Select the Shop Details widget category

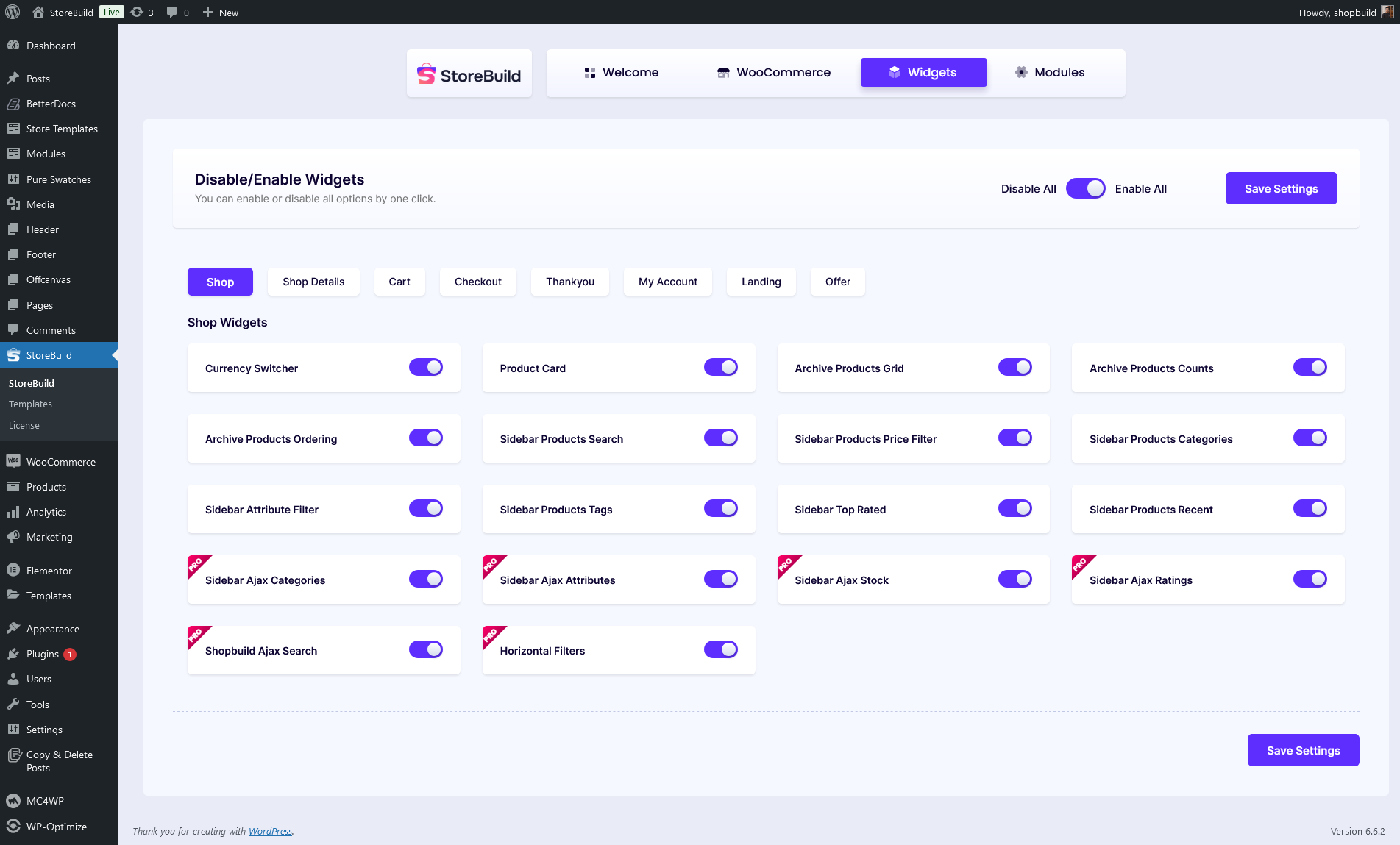pos(313,282)
